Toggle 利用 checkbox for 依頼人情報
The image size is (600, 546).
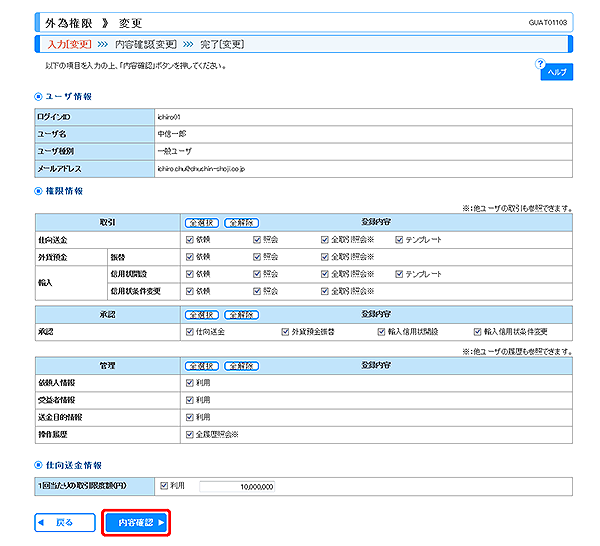click(x=189, y=383)
